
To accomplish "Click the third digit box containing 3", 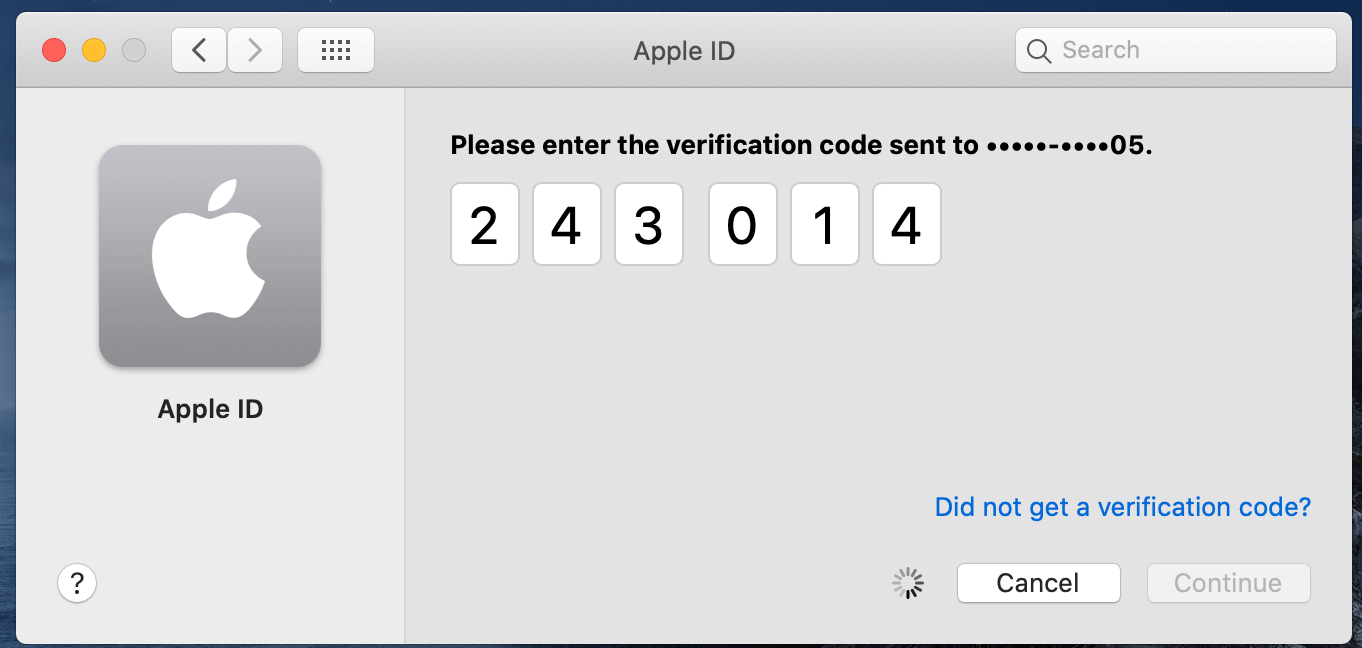I will (649, 224).
